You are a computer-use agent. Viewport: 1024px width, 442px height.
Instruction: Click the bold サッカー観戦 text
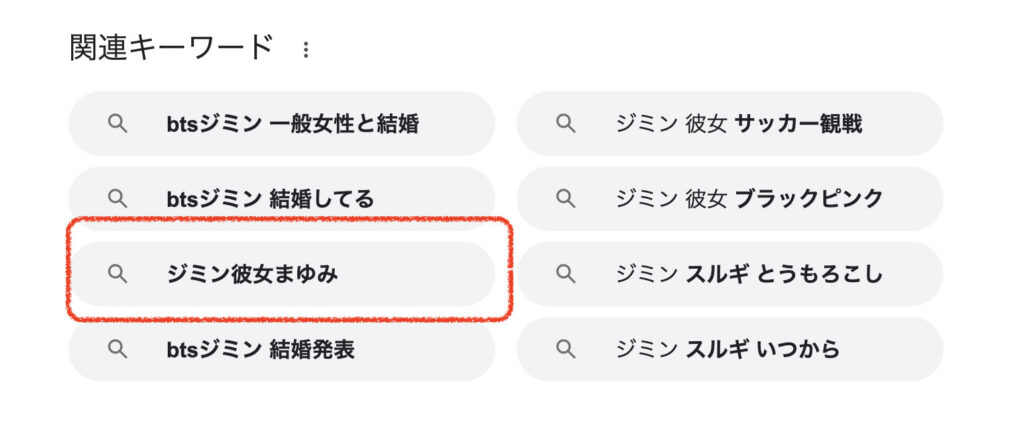pyautogui.click(x=798, y=124)
